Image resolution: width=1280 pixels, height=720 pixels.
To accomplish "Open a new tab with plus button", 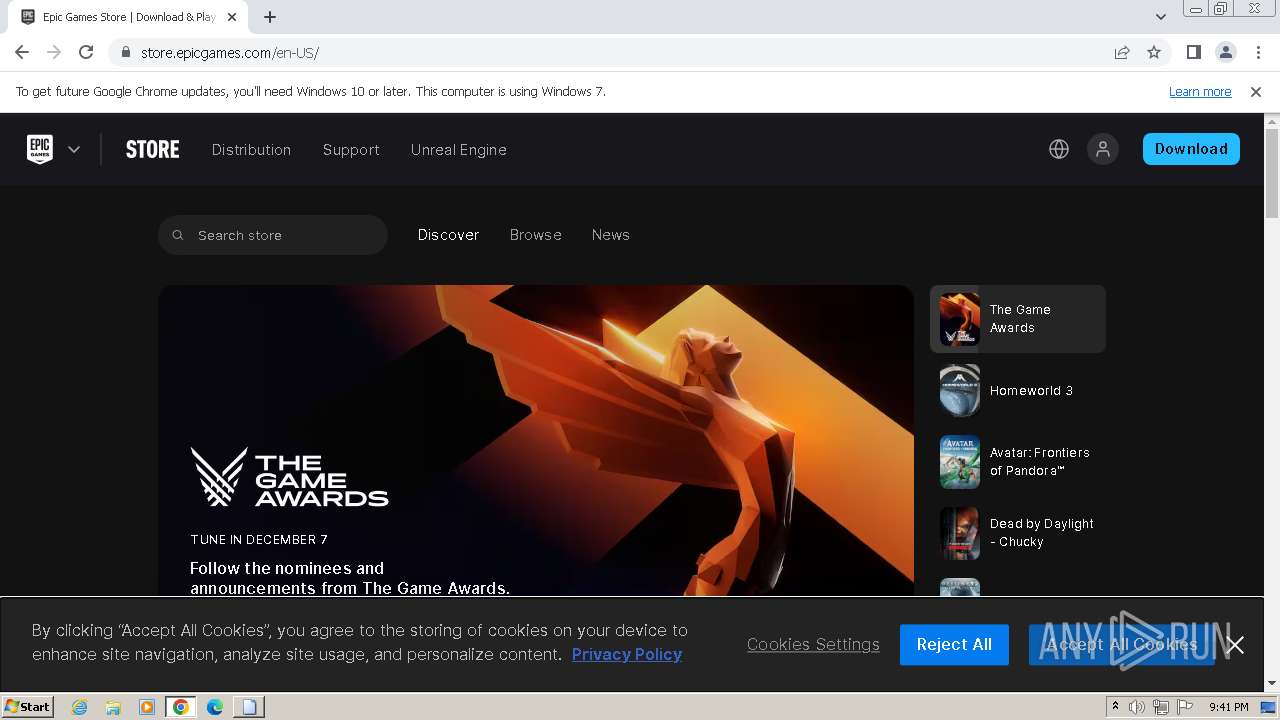I will [x=270, y=17].
